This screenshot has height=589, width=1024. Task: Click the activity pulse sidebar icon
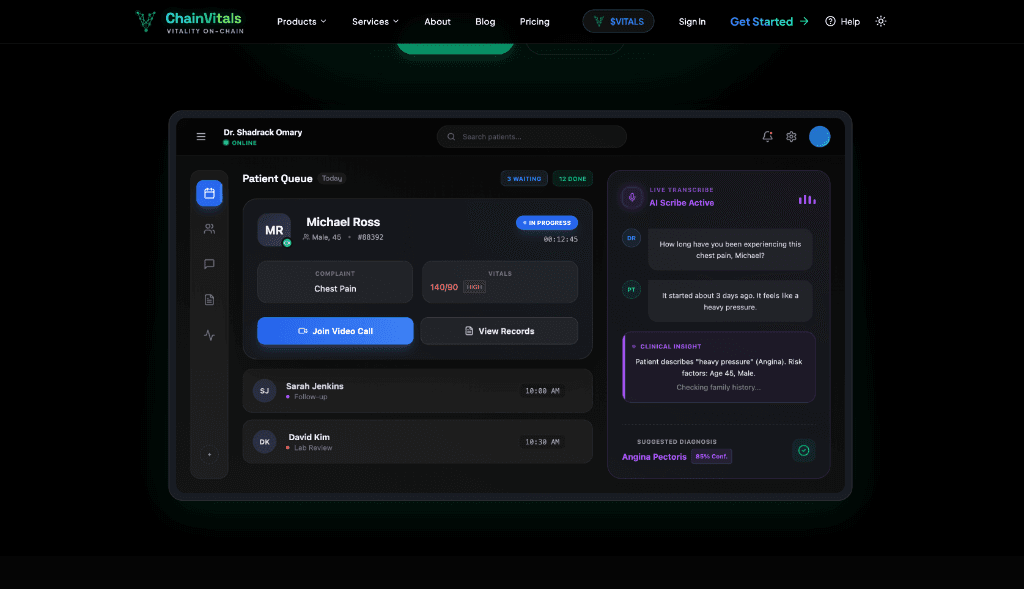tap(209, 336)
